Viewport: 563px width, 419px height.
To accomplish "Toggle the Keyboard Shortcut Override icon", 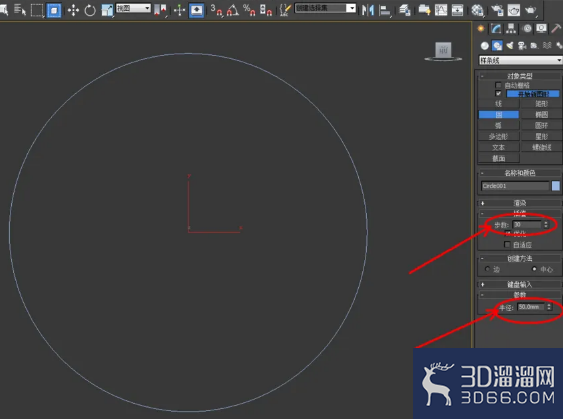I will [196, 10].
